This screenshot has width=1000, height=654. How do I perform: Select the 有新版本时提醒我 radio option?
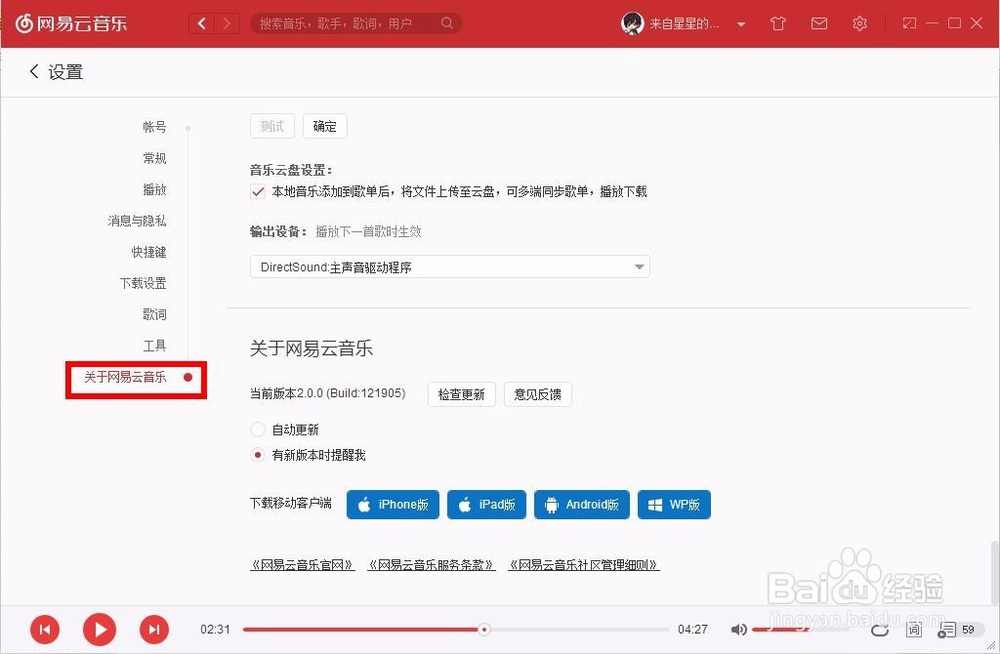(258, 455)
